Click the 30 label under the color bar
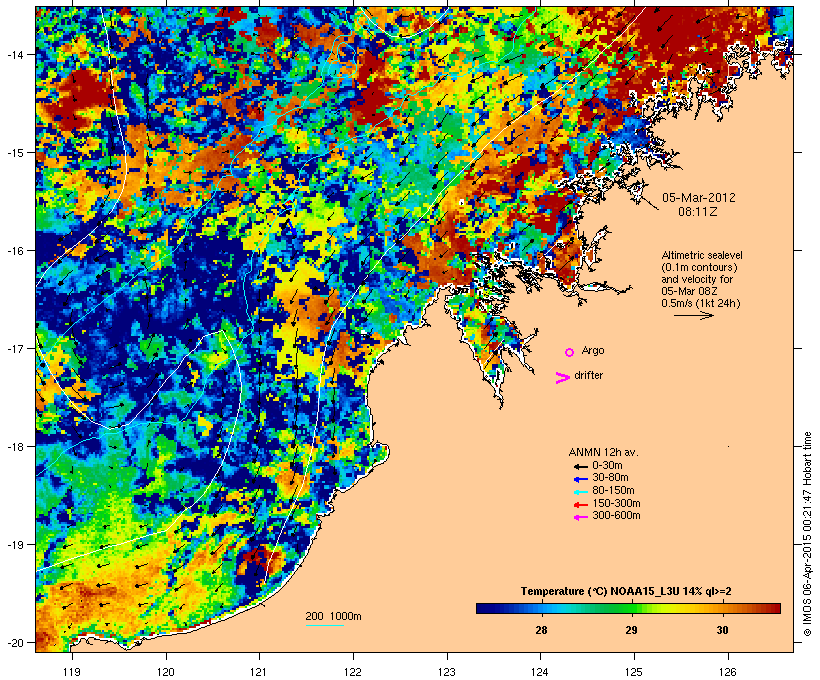 pos(722,630)
